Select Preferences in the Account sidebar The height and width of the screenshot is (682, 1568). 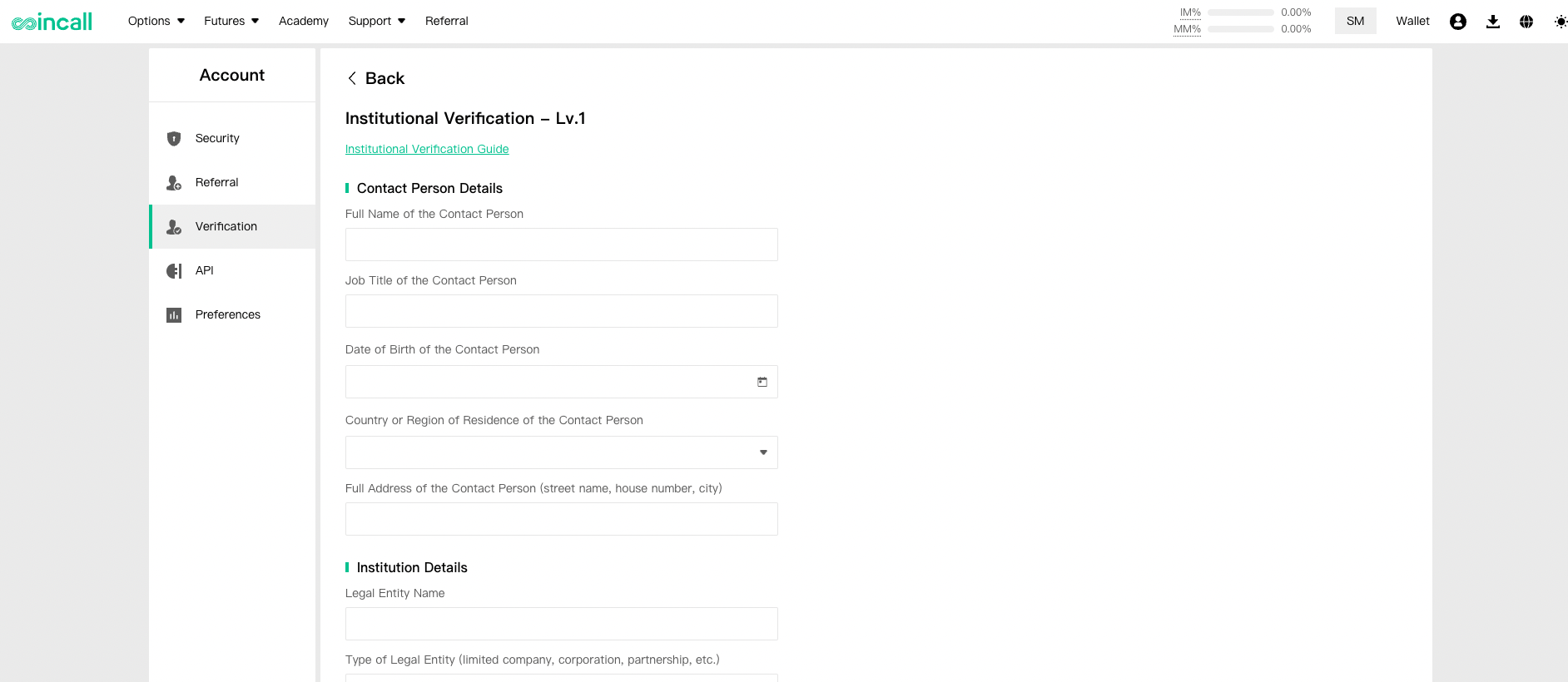click(x=232, y=315)
